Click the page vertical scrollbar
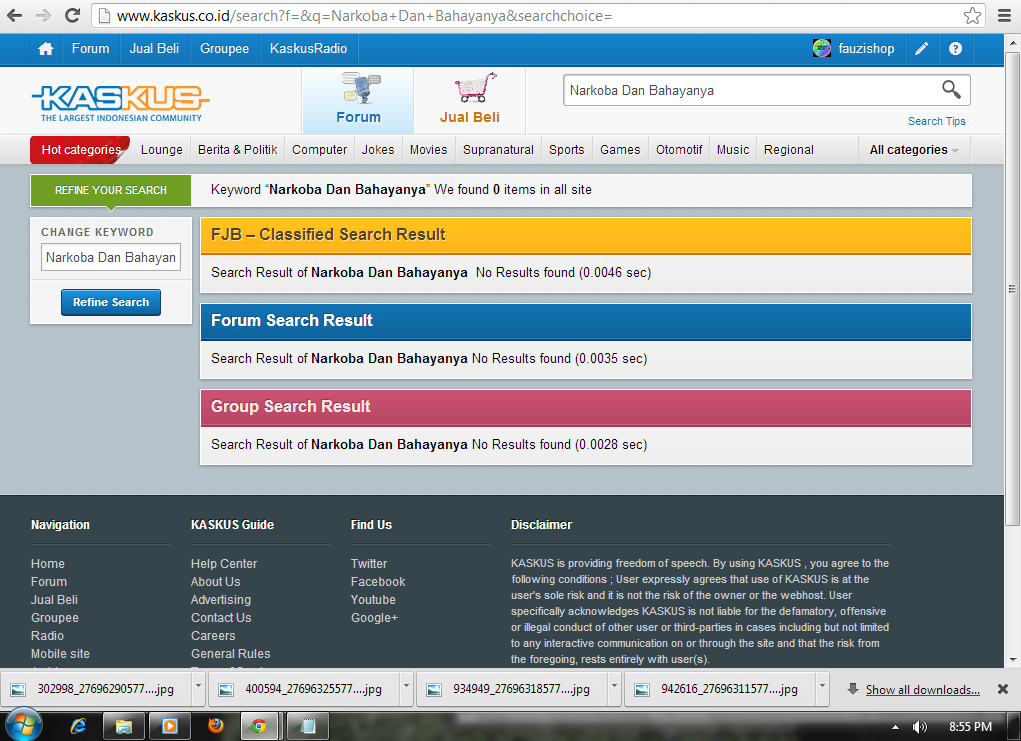1021x741 pixels. tap(1013, 289)
